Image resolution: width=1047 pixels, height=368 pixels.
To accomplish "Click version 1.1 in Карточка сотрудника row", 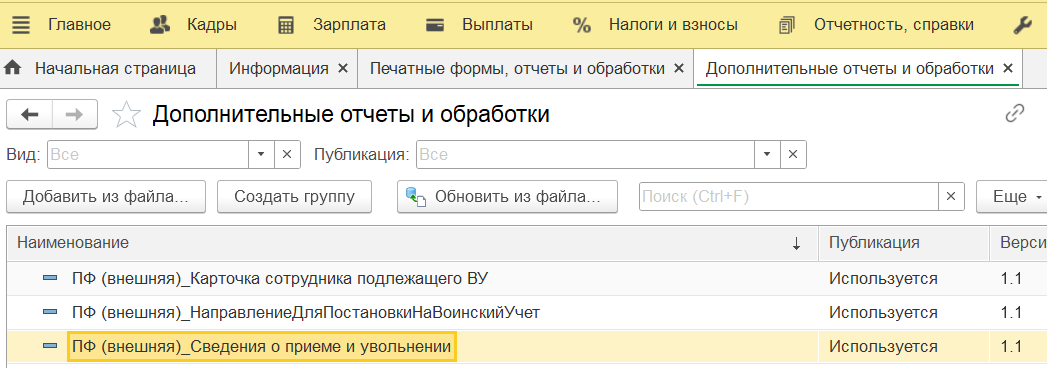I will 1012,279.
